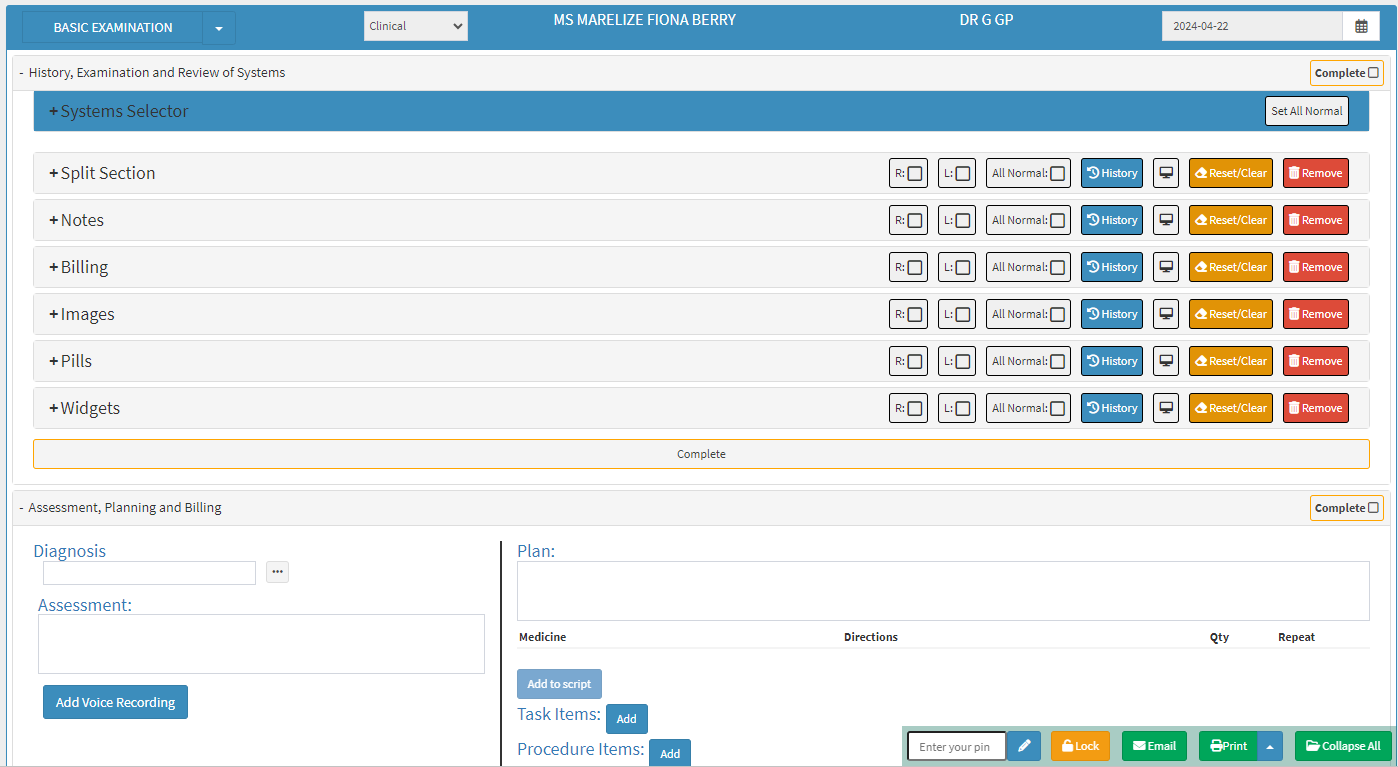
Task: Click the monitor icon in Split Section row
Action: click(1165, 173)
